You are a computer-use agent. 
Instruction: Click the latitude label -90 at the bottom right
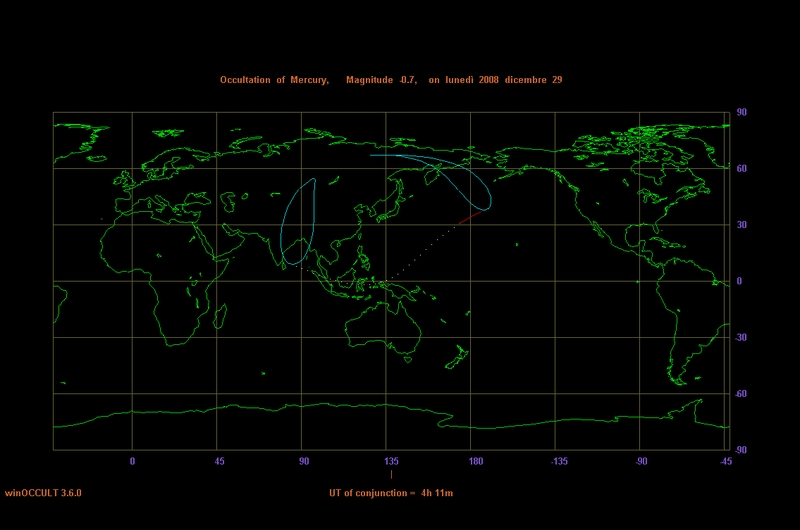click(x=740, y=450)
